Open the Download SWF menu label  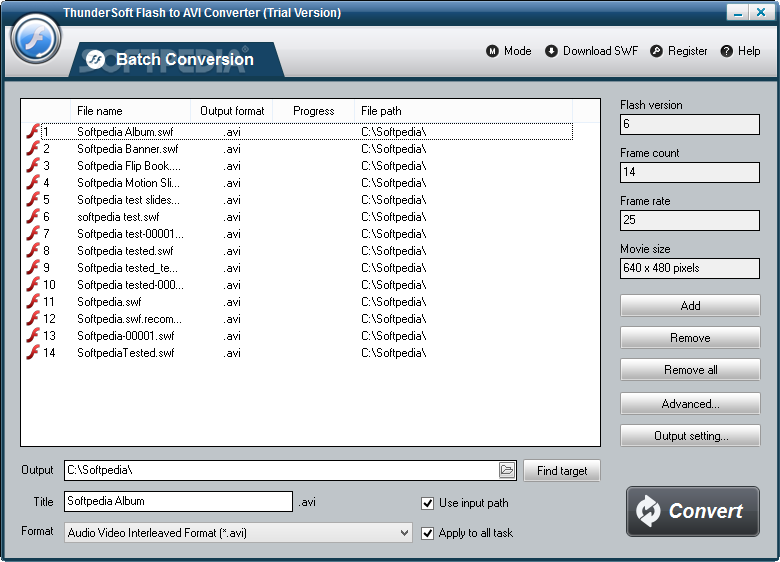click(x=600, y=51)
